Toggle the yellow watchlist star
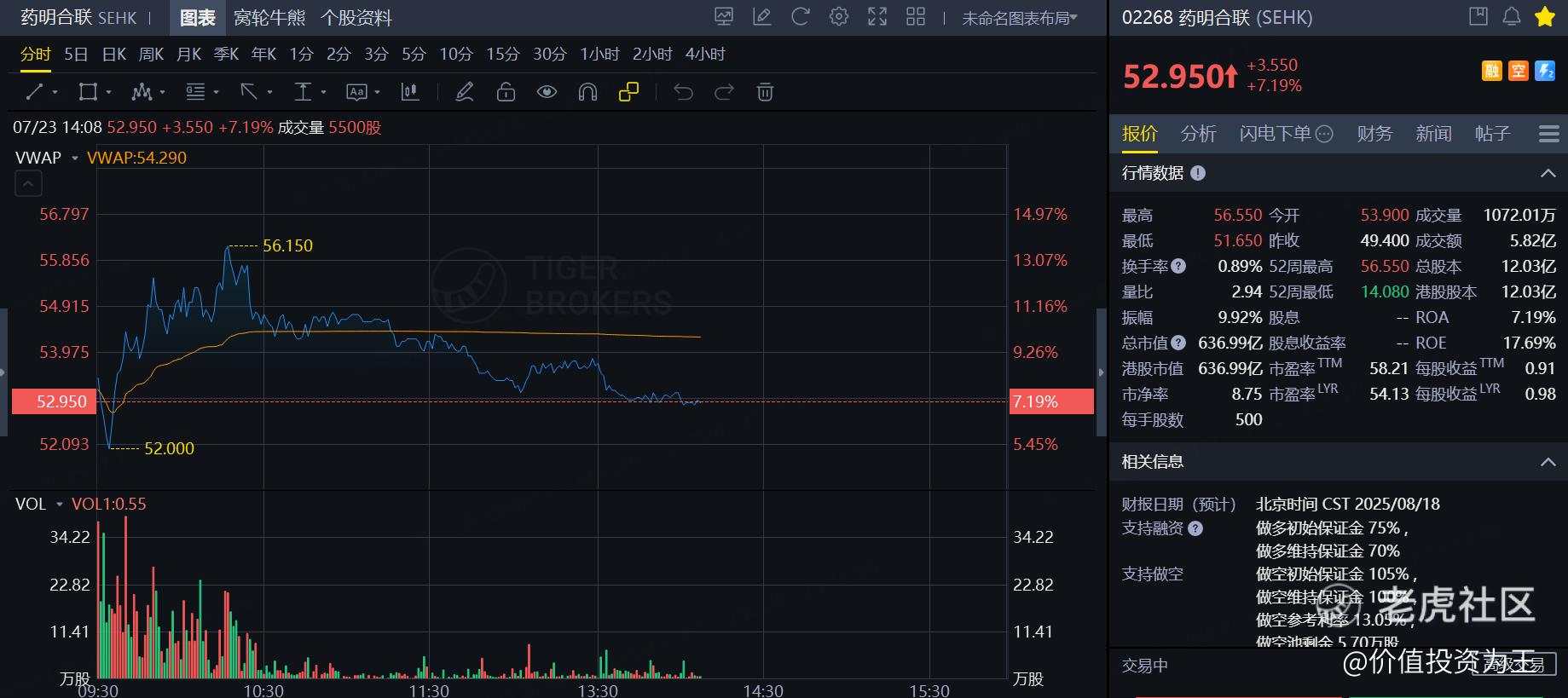 1545,16
